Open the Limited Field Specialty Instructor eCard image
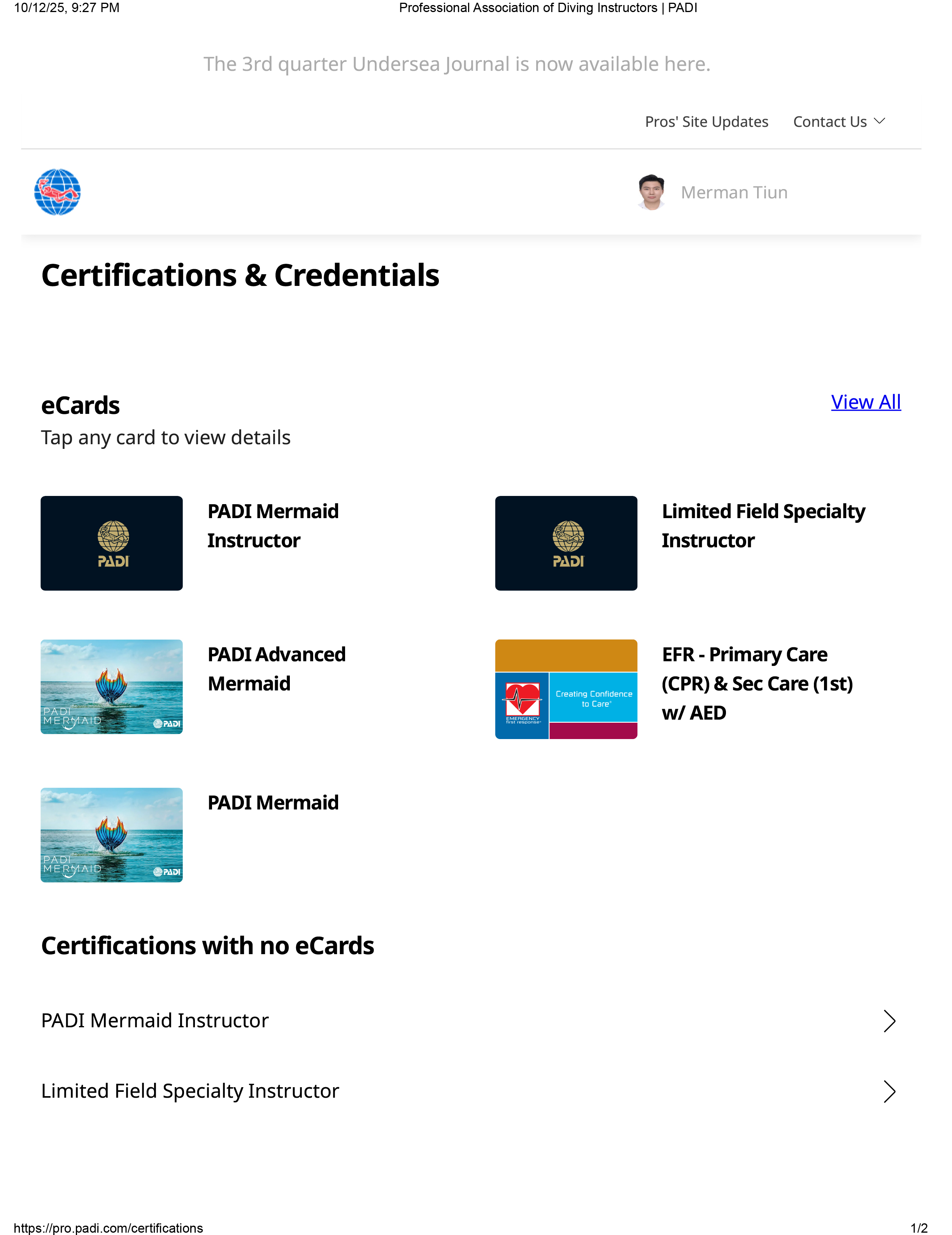Viewport: 952px width, 1235px height. pos(566,543)
